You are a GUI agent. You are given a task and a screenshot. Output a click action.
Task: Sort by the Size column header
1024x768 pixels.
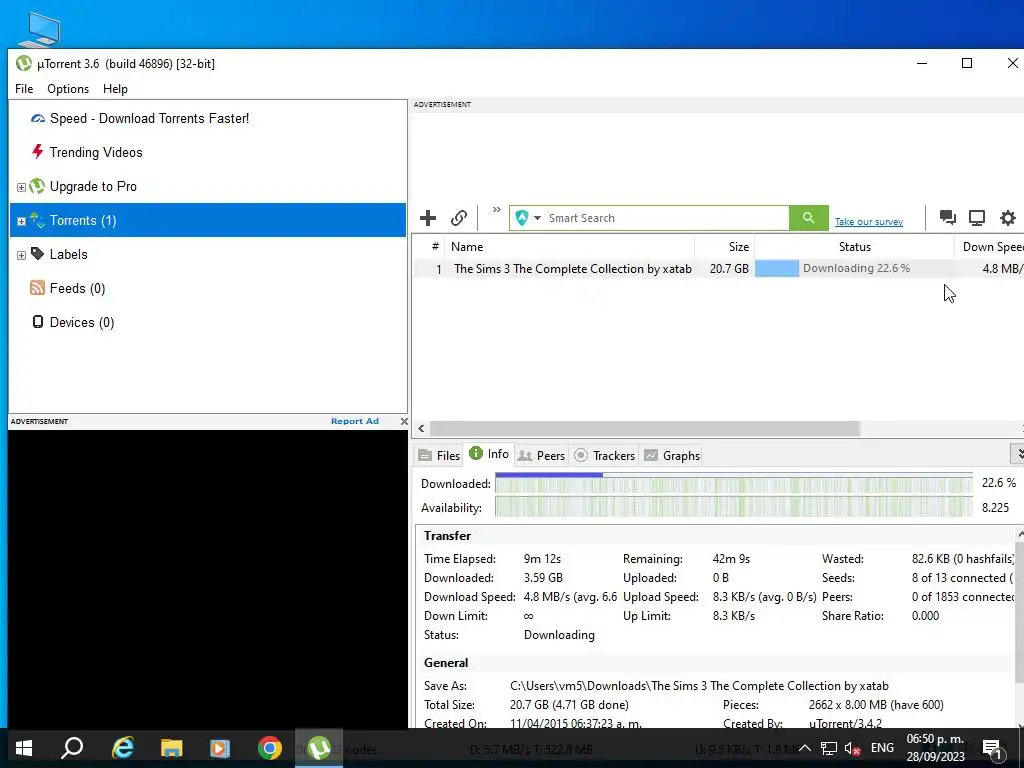724,247
